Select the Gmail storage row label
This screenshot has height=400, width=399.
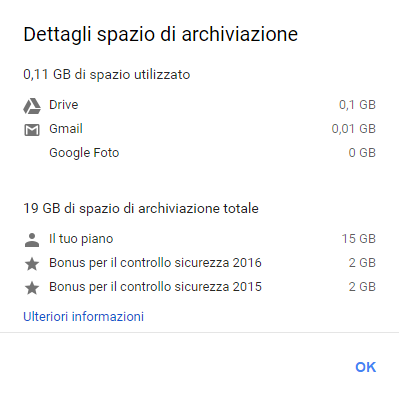(x=66, y=129)
